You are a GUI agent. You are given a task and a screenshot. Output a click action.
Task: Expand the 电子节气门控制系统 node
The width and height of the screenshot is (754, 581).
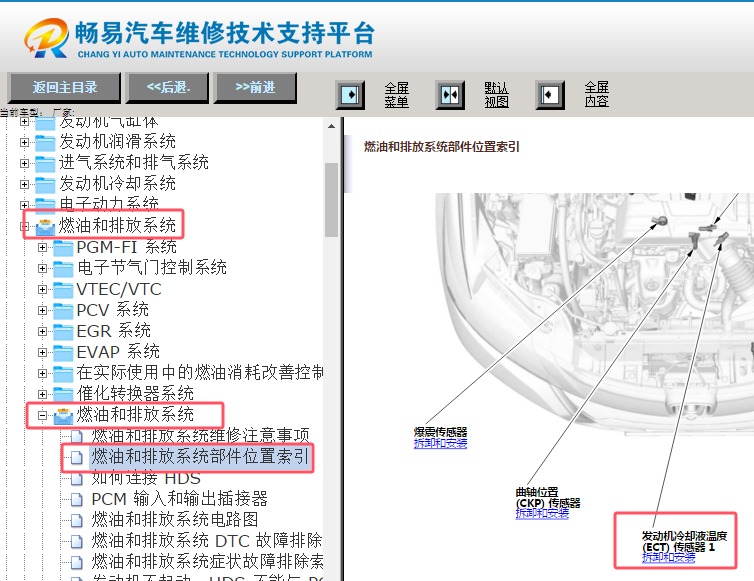(42, 268)
